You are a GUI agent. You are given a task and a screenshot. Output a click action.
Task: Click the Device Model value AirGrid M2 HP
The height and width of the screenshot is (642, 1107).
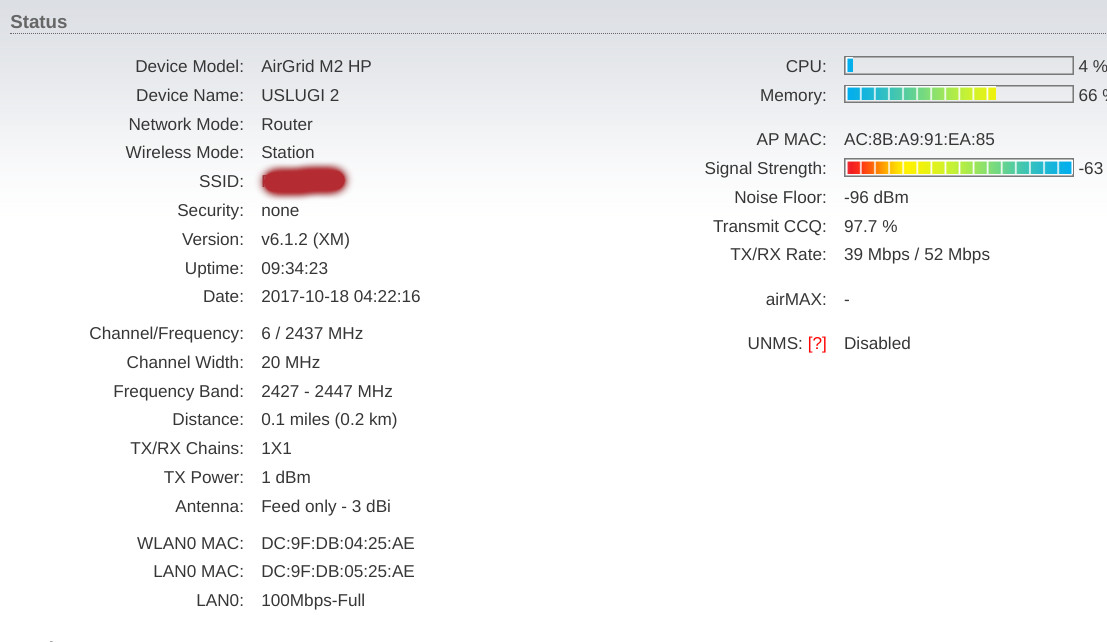[x=316, y=66]
